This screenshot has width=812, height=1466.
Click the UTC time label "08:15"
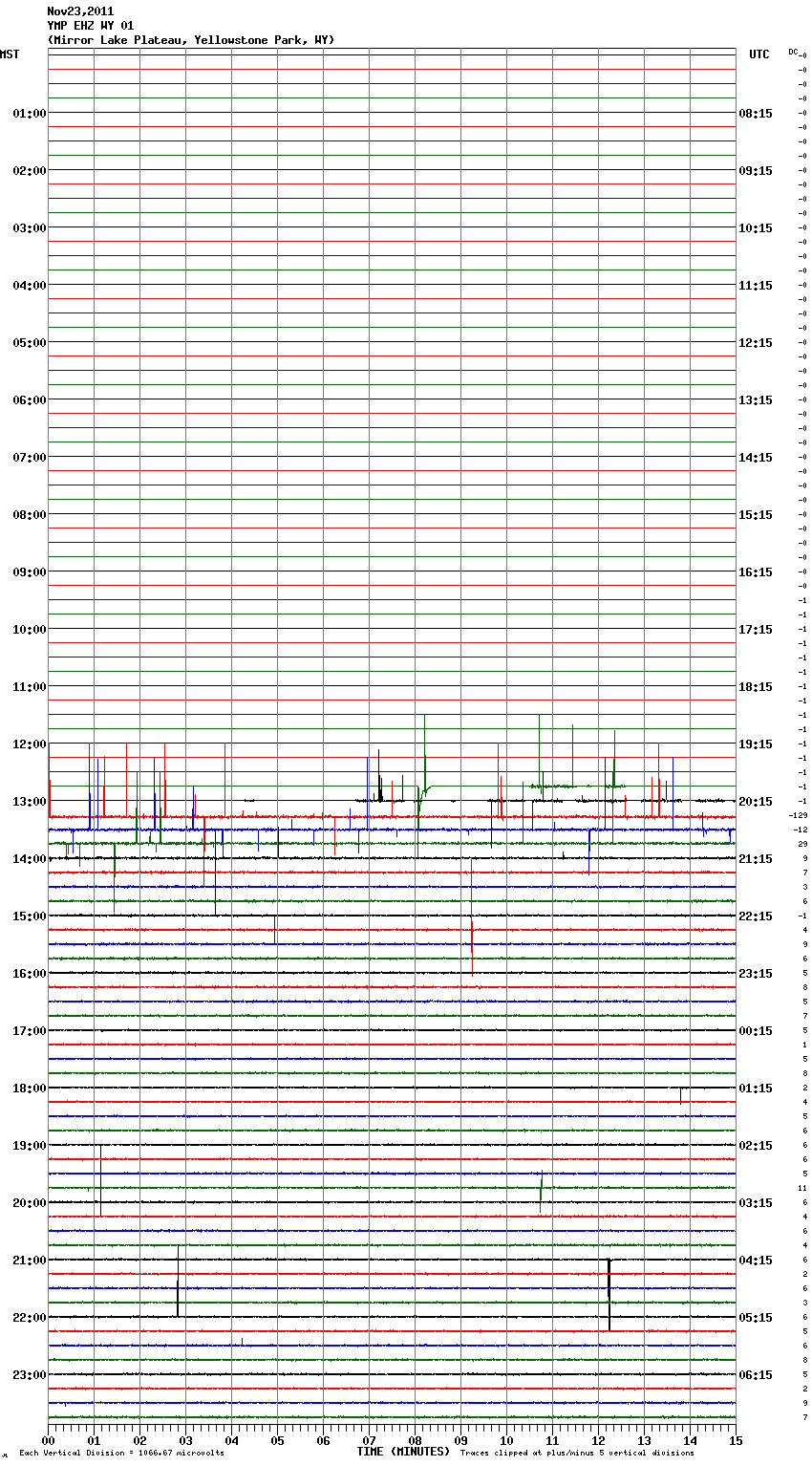click(x=756, y=114)
